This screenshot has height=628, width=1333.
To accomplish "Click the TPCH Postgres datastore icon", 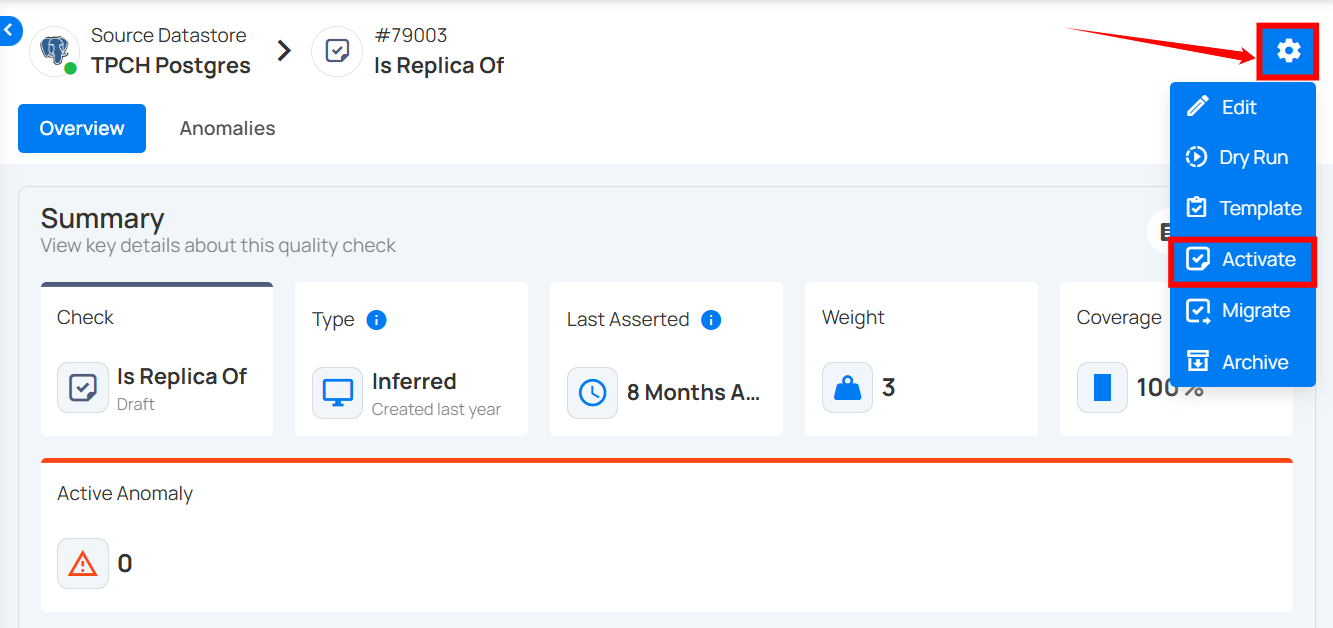I will pos(54,52).
